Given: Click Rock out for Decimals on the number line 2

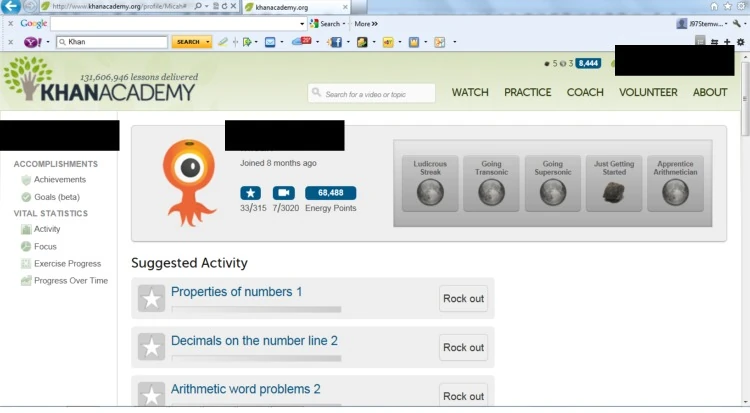Looking at the screenshot, I should click(463, 347).
